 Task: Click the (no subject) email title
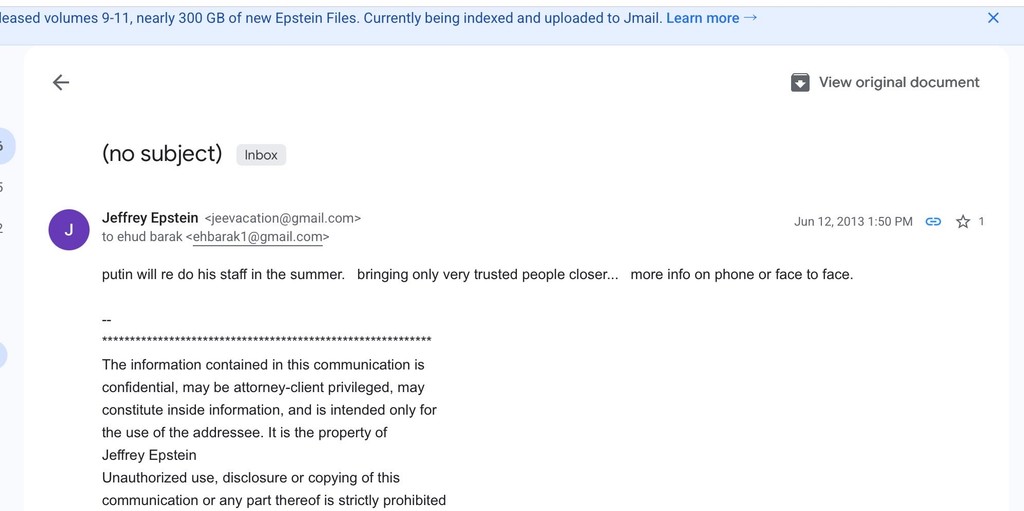pyautogui.click(x=162, y=154)
